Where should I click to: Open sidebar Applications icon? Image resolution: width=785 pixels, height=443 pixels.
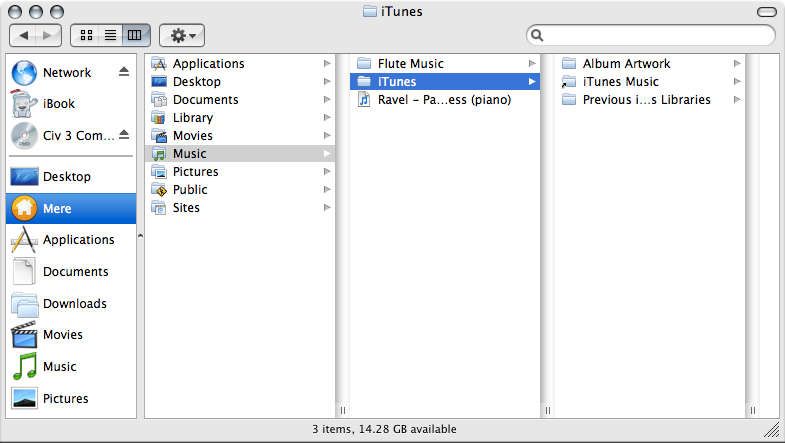pyautogui.click(x=24, y=240)
